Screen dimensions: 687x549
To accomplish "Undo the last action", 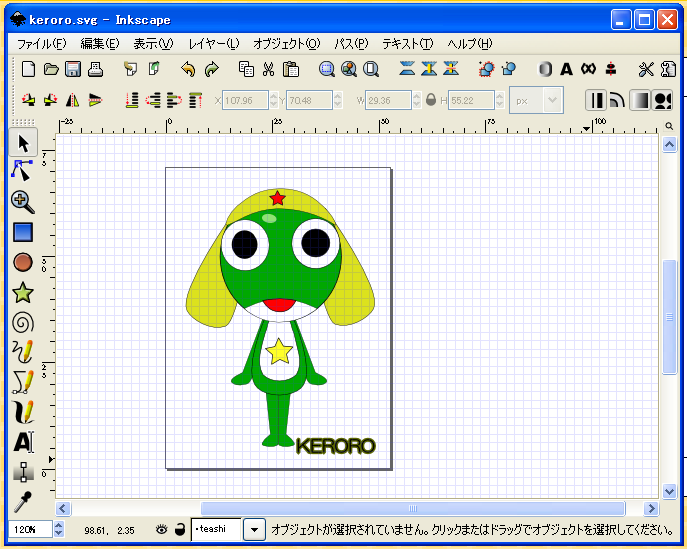I will [x=188, y=69].
